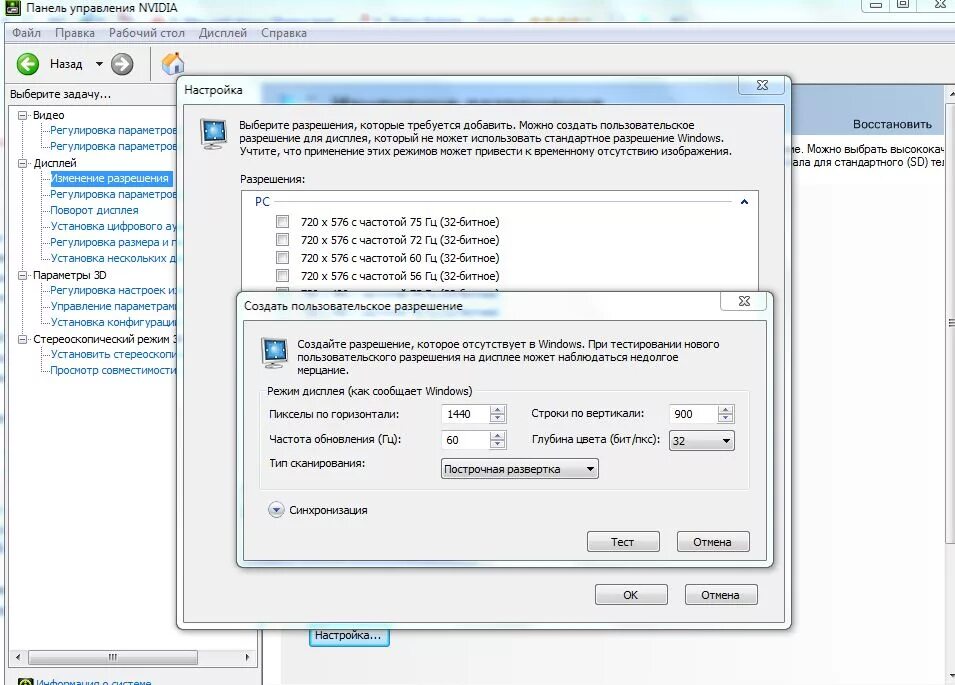This screenshot has width=955, height=685.
Task: Select Установка цифрового аудио tree item
Action: click(x=113, y=226)
